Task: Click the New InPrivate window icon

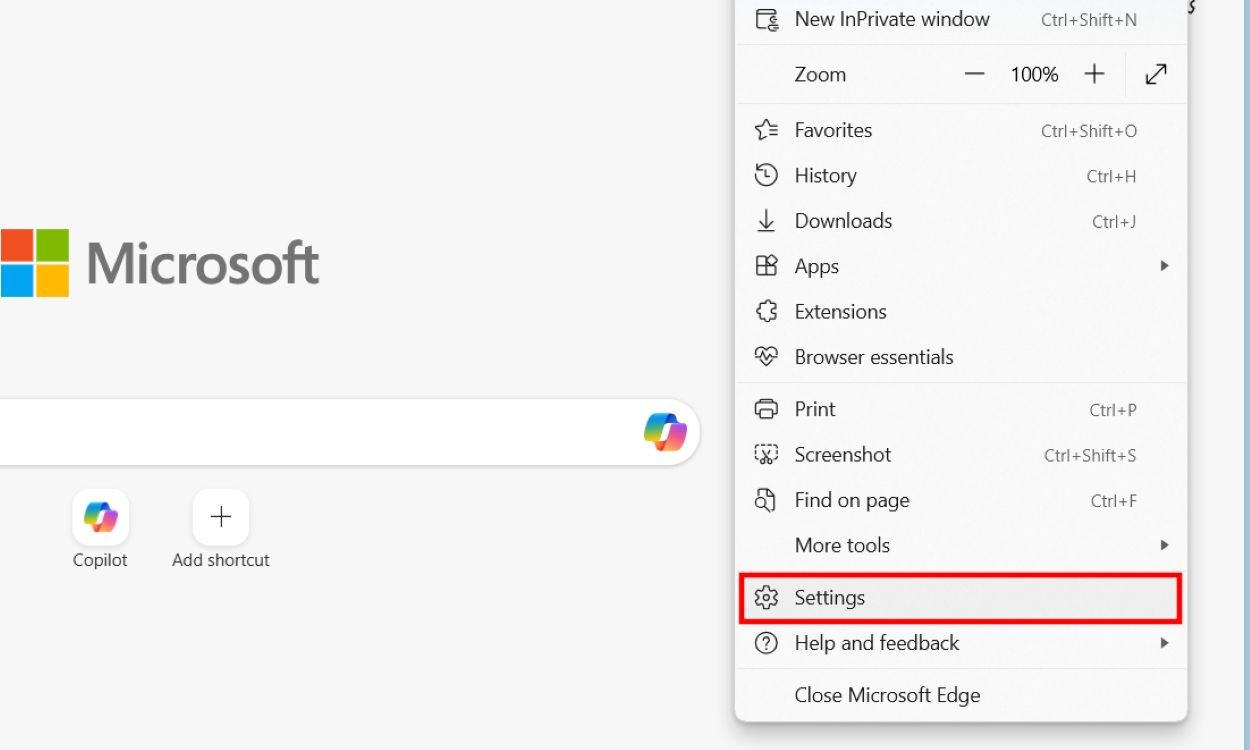Action: coord(766,19)
